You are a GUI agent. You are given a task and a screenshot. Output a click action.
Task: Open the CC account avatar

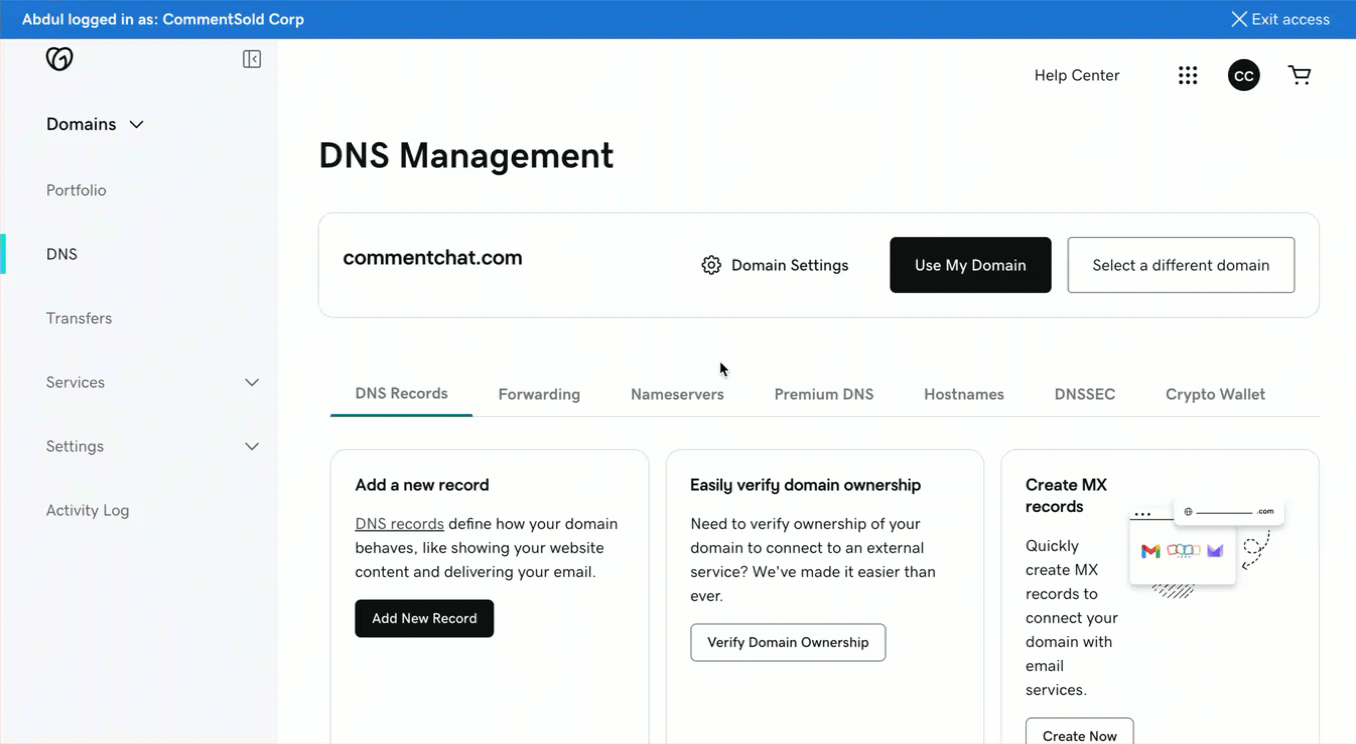1243,75
